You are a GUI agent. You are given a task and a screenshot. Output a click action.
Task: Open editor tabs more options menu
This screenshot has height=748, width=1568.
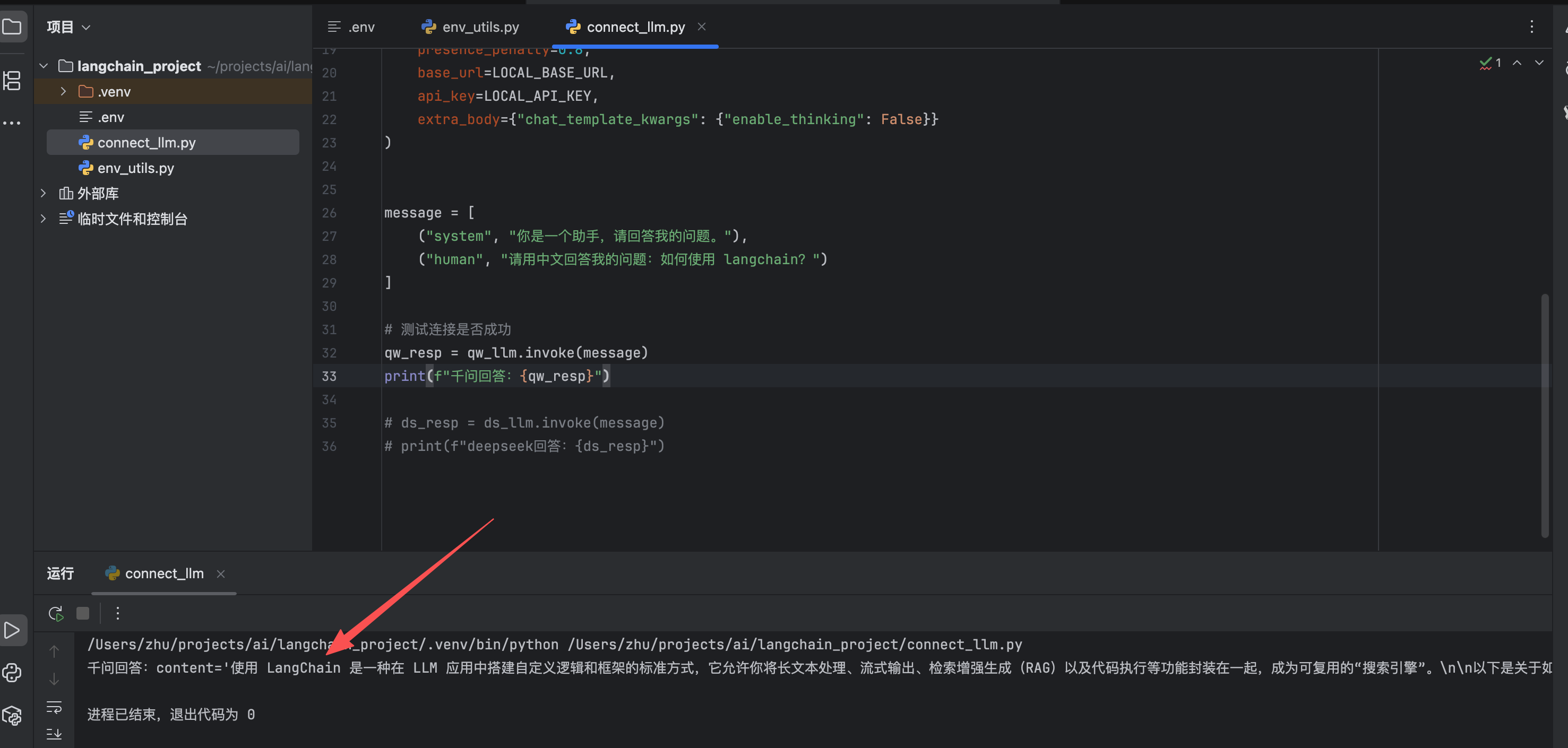(x=1531, y=27)
